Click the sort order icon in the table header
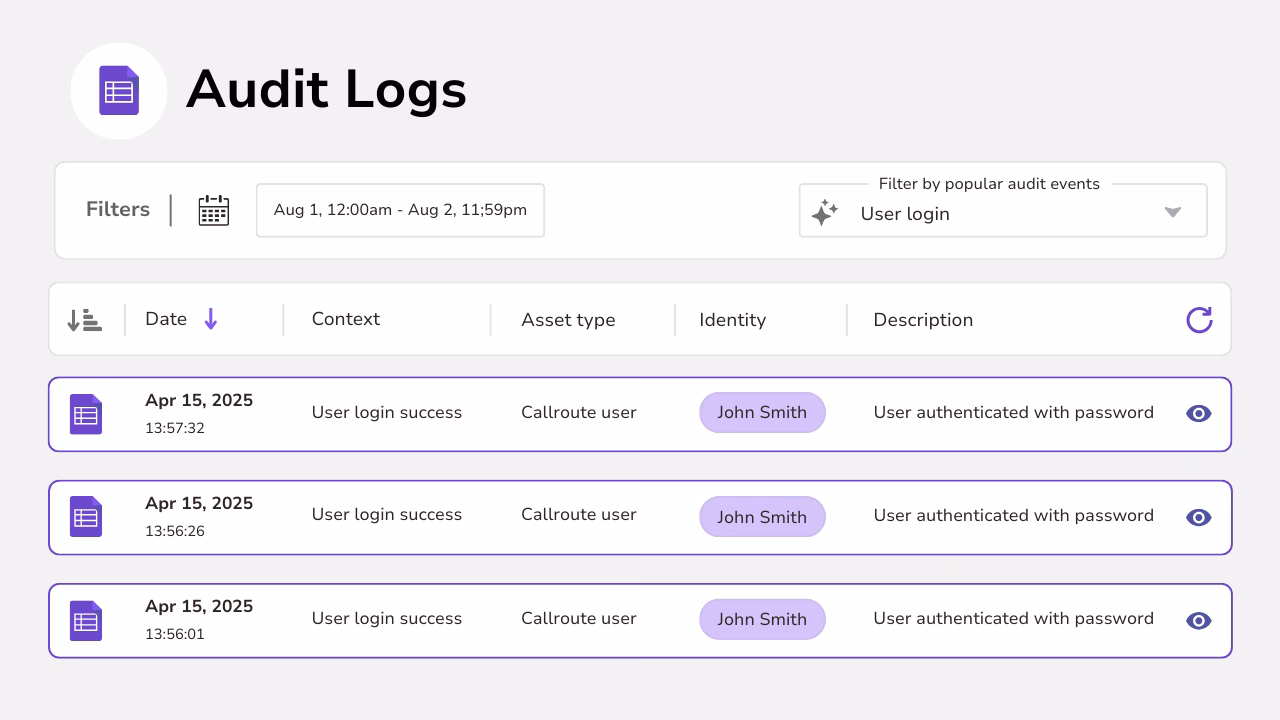The height and width of the screenshot is (720, 1280). pos(85,319)
